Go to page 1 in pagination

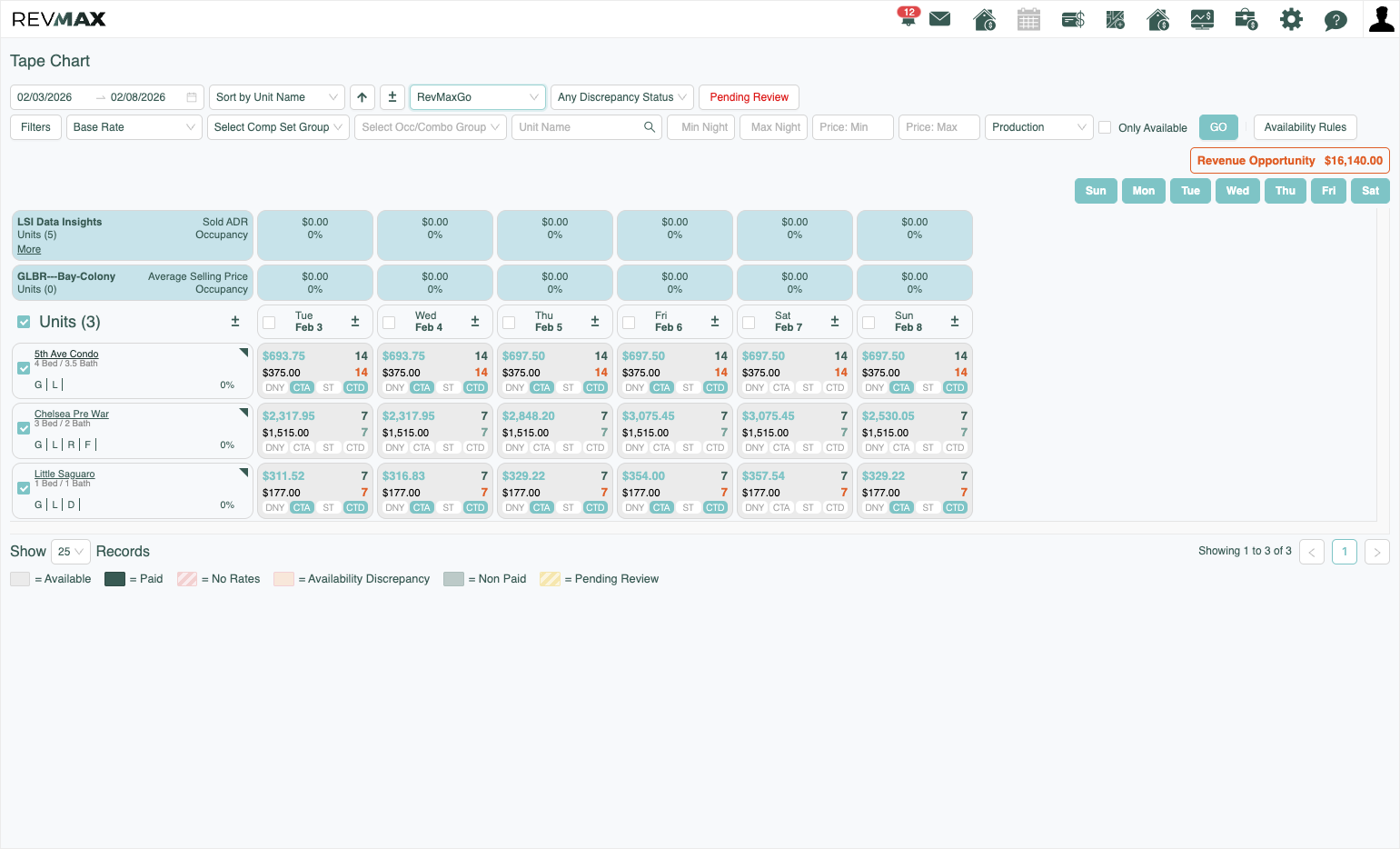tap(1345, 552)
